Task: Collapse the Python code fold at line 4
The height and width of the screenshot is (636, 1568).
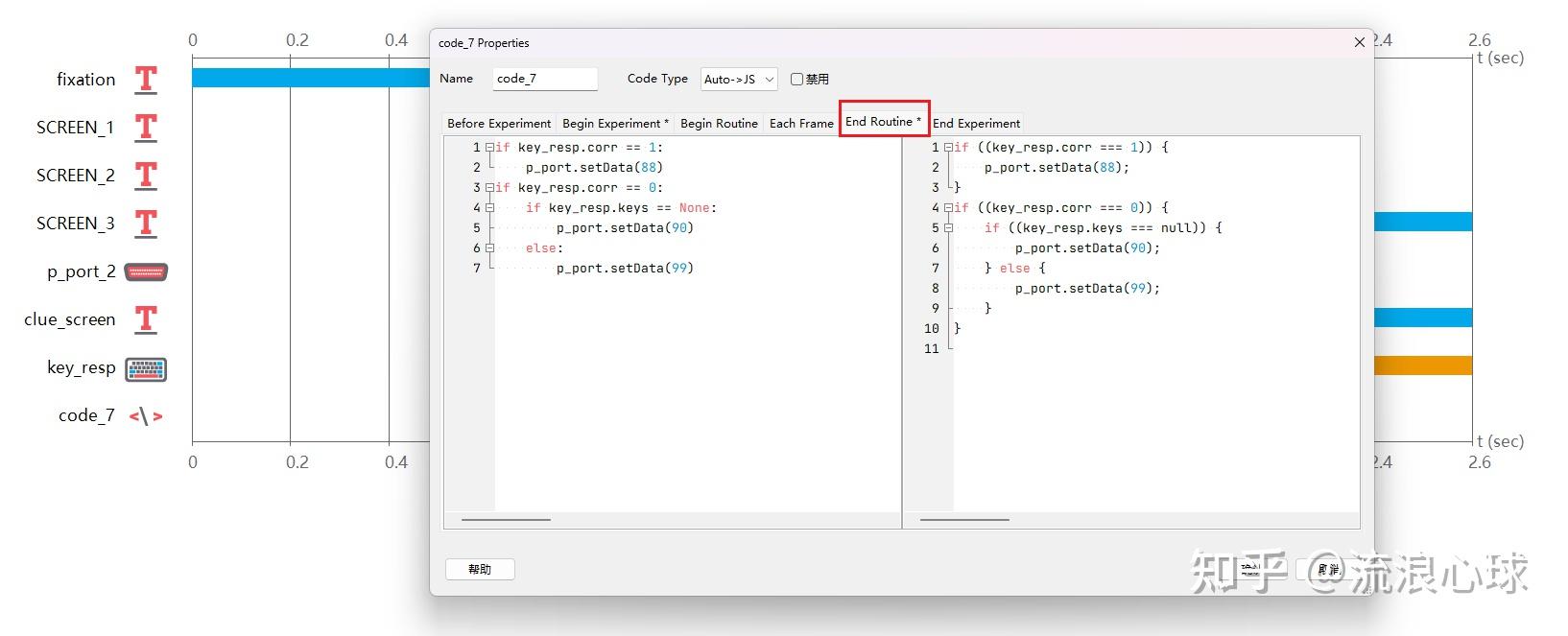Action: point(489,208)
